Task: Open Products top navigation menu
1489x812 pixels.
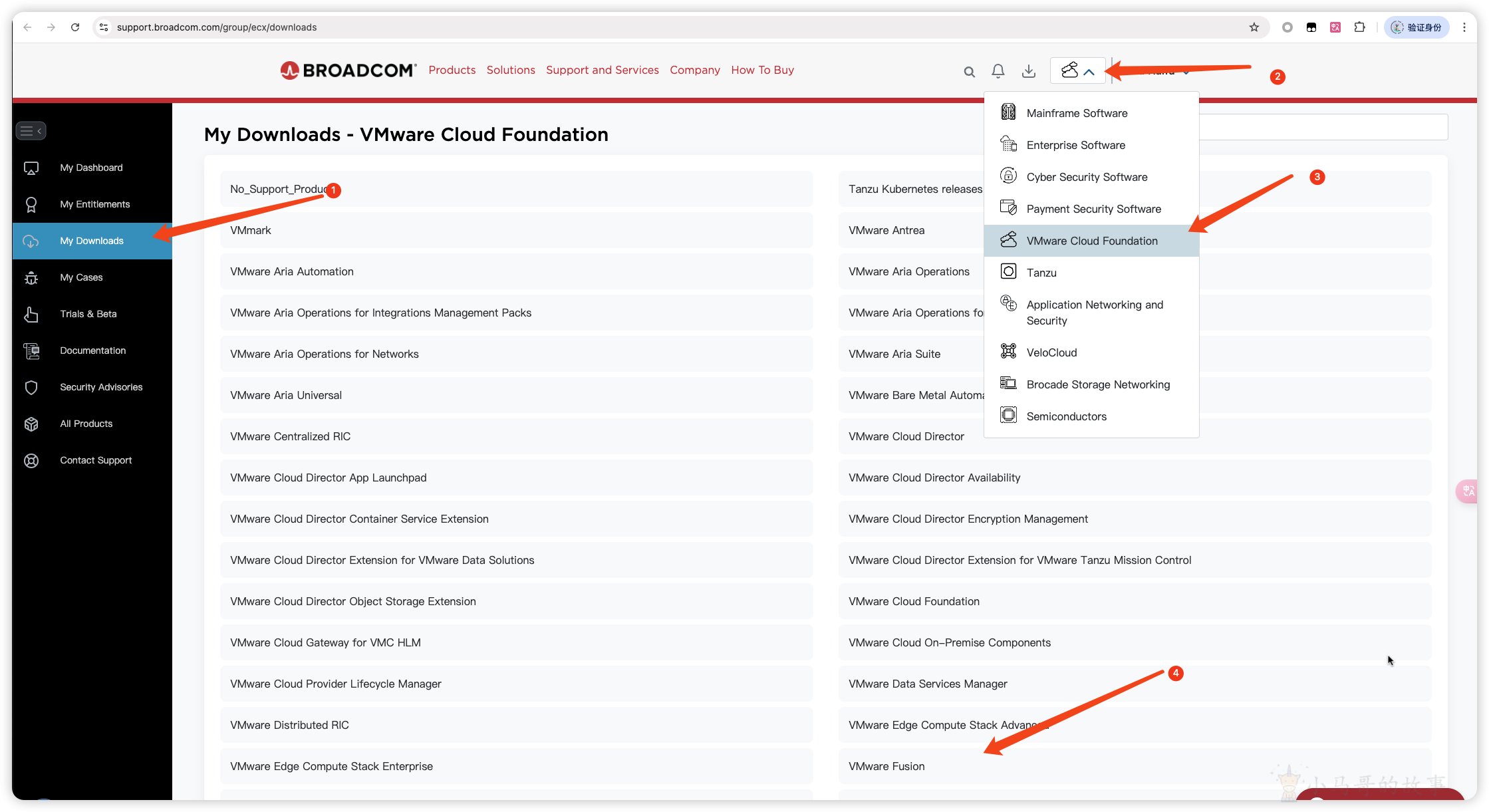Action: click(452, 70)
